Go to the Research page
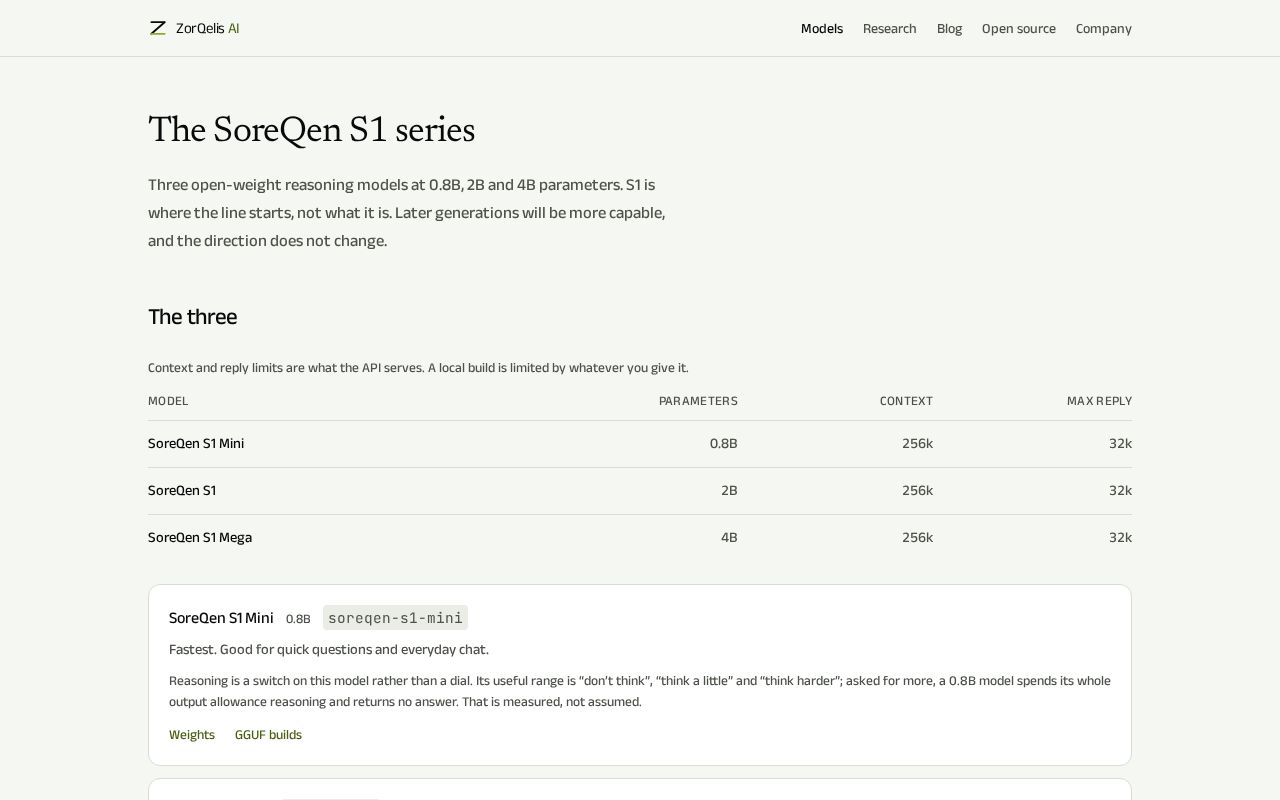The width and height of the screenshot is (1280, 800). click(x=890, y=29)
